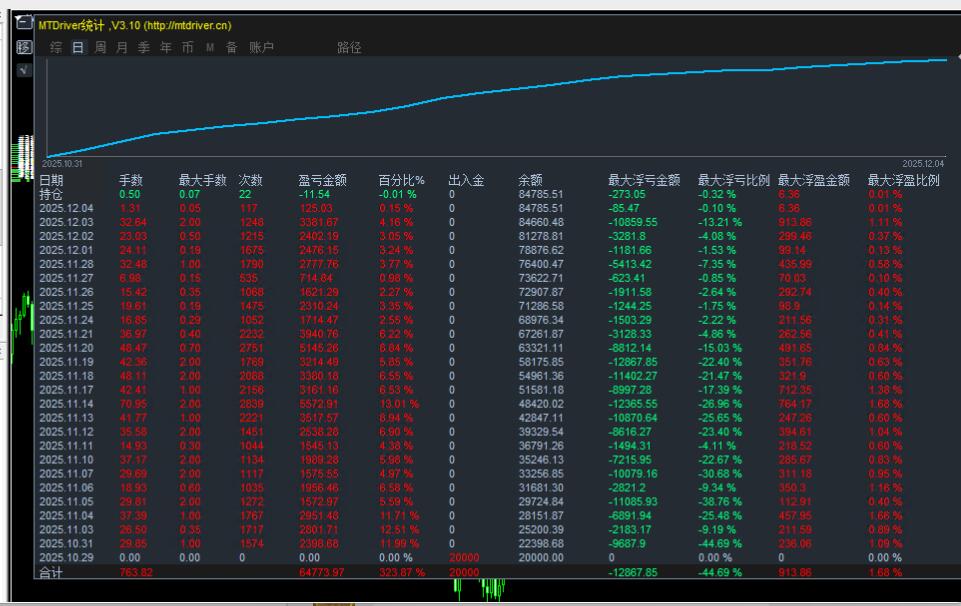Select the 2025.11.18 date row
Viewport: 961px width, 606px height.
pyautogui.click(x=66, y=376)
